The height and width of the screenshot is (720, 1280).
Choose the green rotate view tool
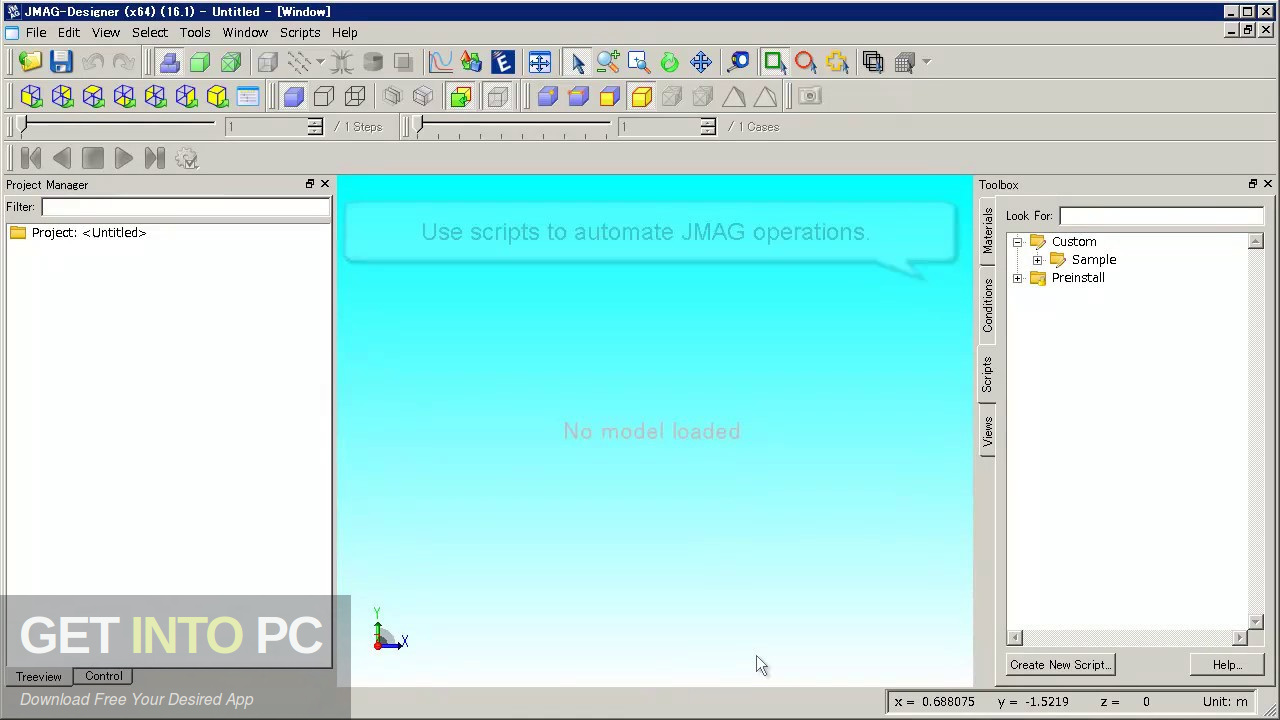[670, 62]
